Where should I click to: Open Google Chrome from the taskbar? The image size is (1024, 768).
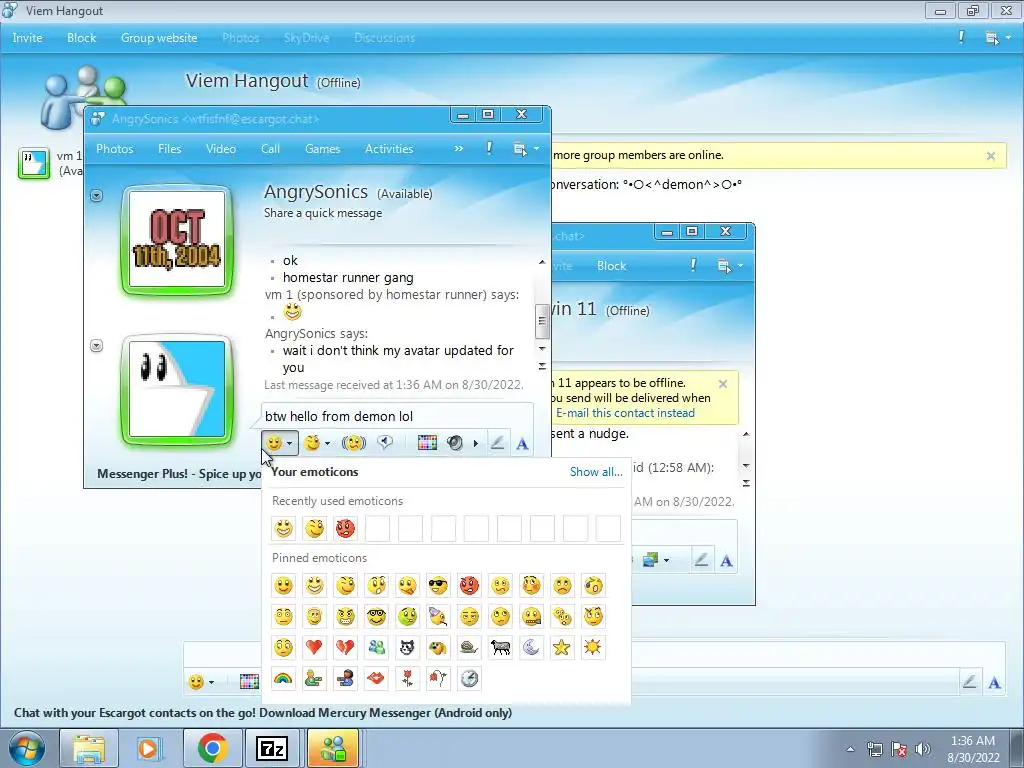[x=212, y=748]
